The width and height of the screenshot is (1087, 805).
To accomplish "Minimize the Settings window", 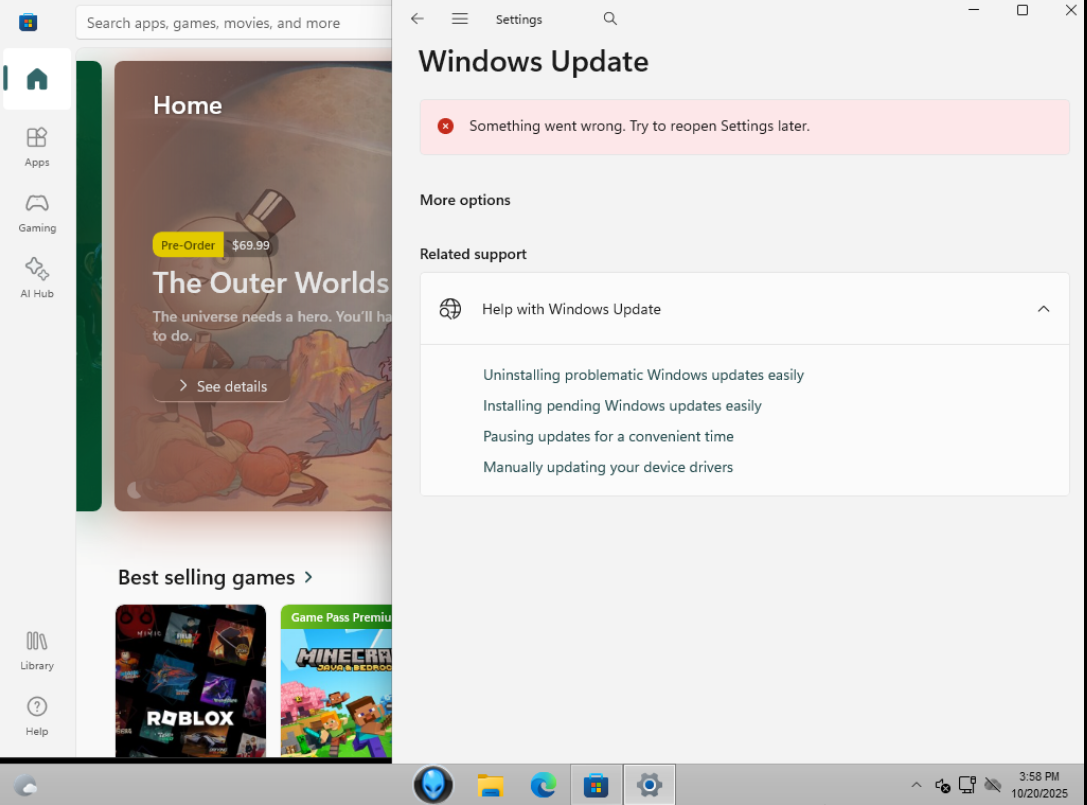I will 973,10.
